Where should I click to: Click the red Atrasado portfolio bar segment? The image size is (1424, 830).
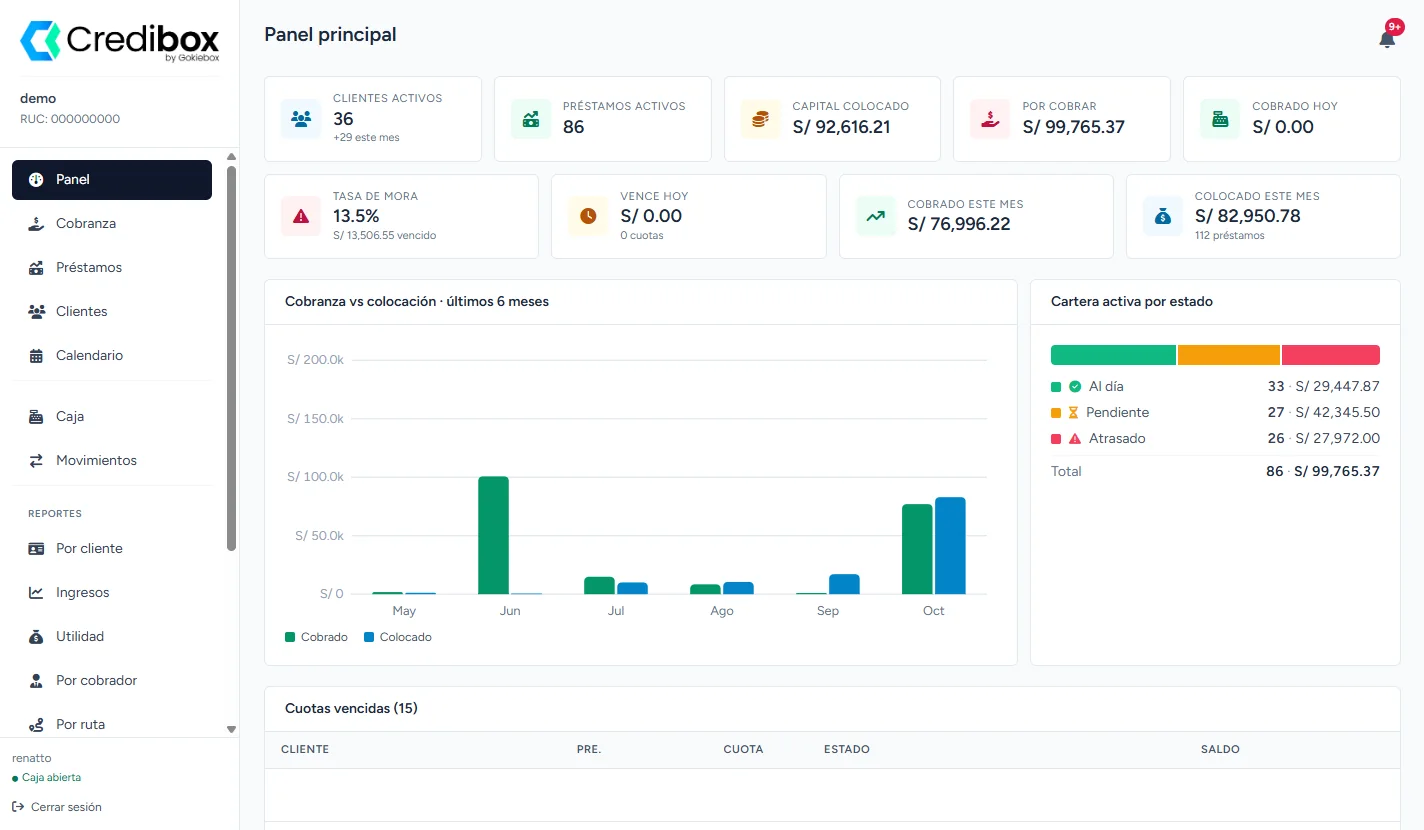[x=1331, y=355]
